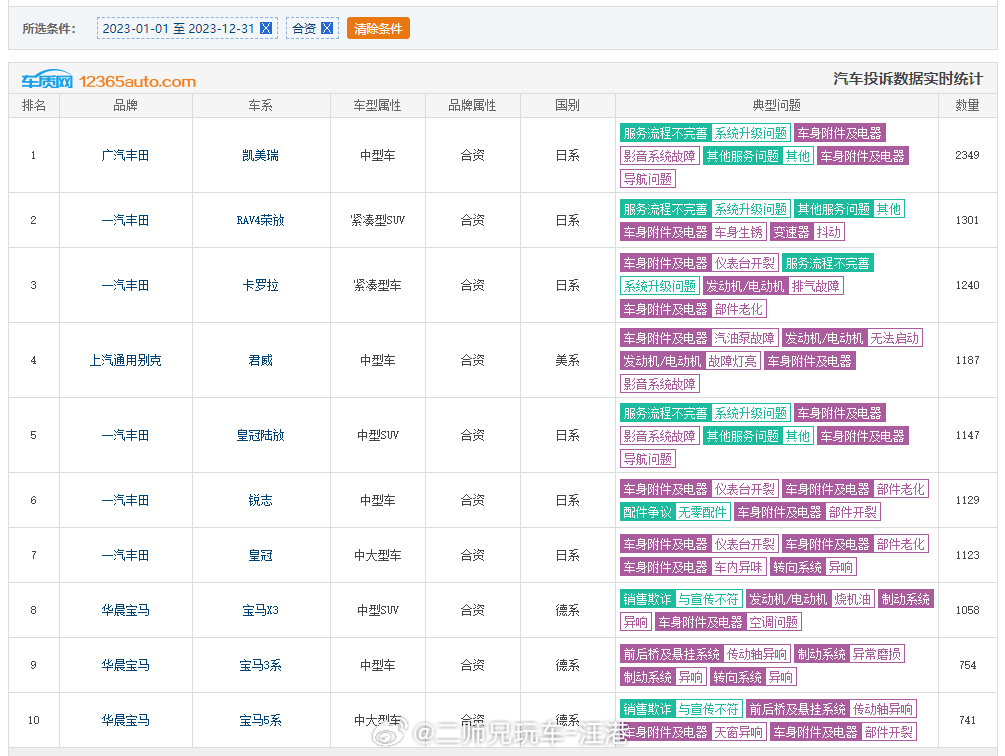Click the 典型问题 column header
The height and width of the screenshot is (756, 1005).
point(777,105)
